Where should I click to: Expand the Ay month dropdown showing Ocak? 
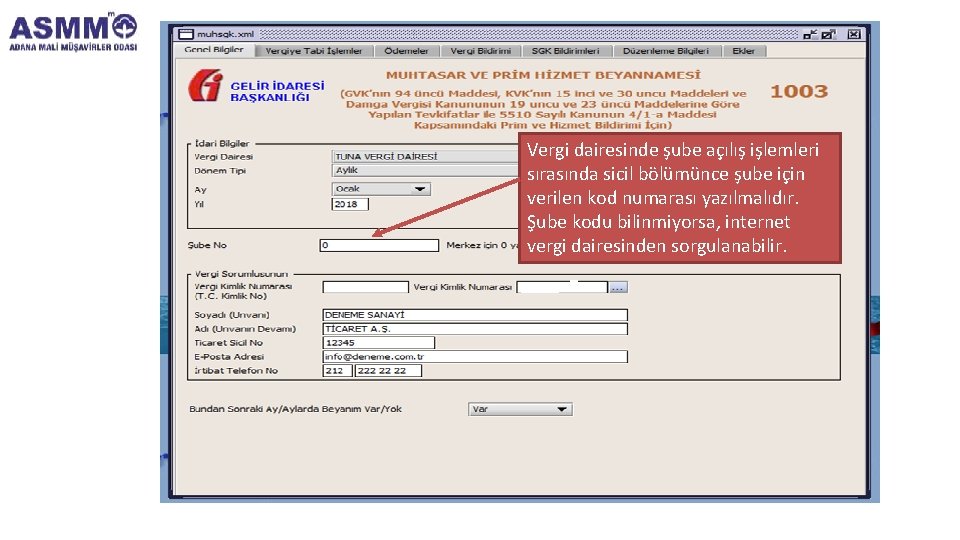point(381,189)
